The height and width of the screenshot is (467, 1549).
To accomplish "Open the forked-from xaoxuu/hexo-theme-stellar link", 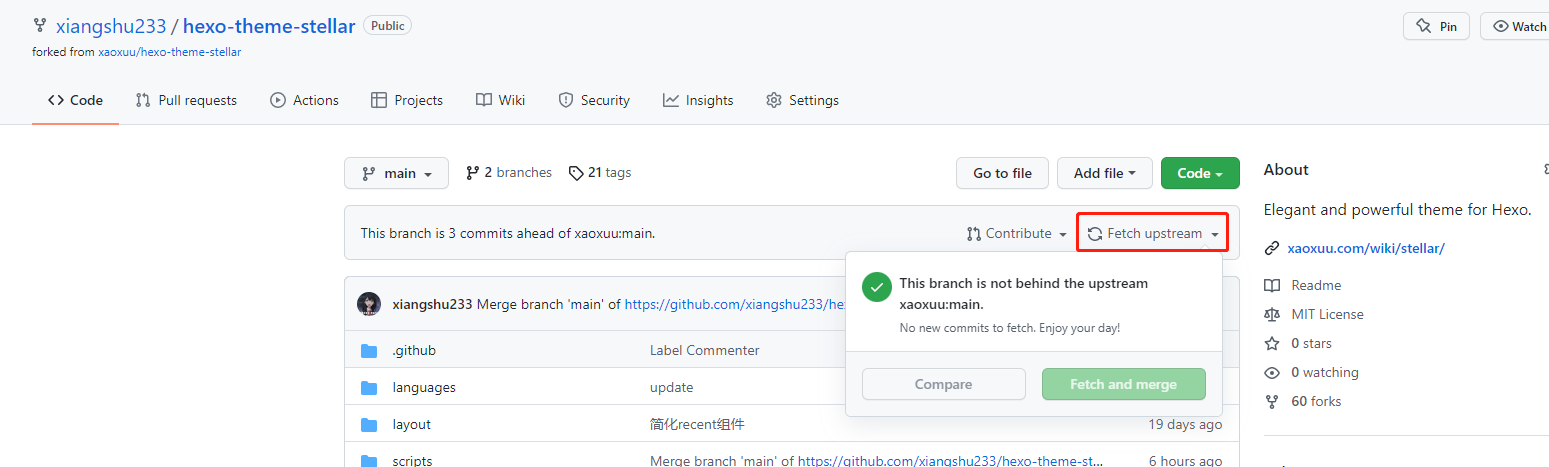I will coord(169,52).
